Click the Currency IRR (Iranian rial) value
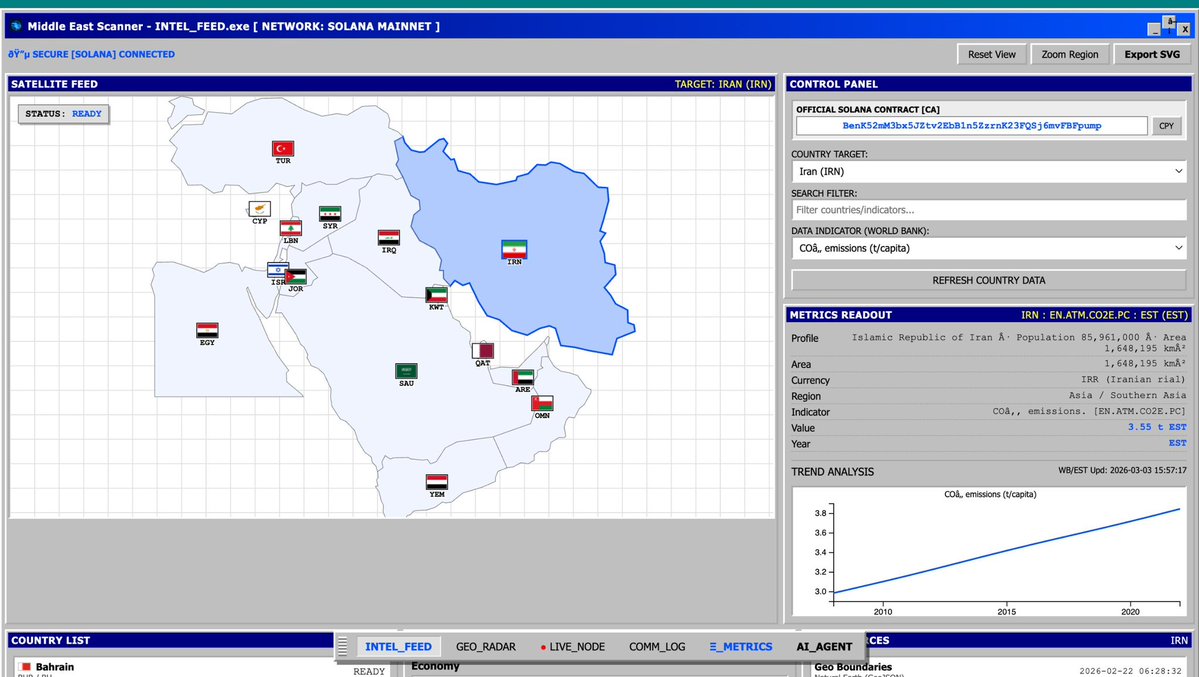This screenshot has height=677, width=1199. pos(1134,379)
